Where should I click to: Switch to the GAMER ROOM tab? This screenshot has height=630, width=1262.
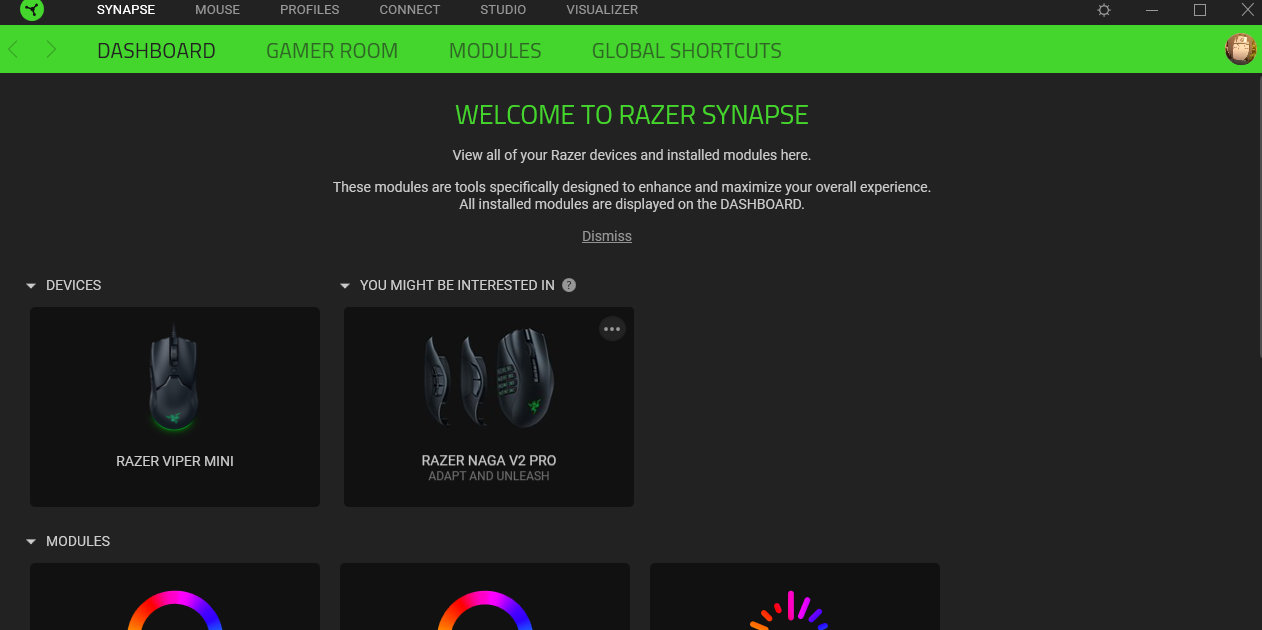332,50
